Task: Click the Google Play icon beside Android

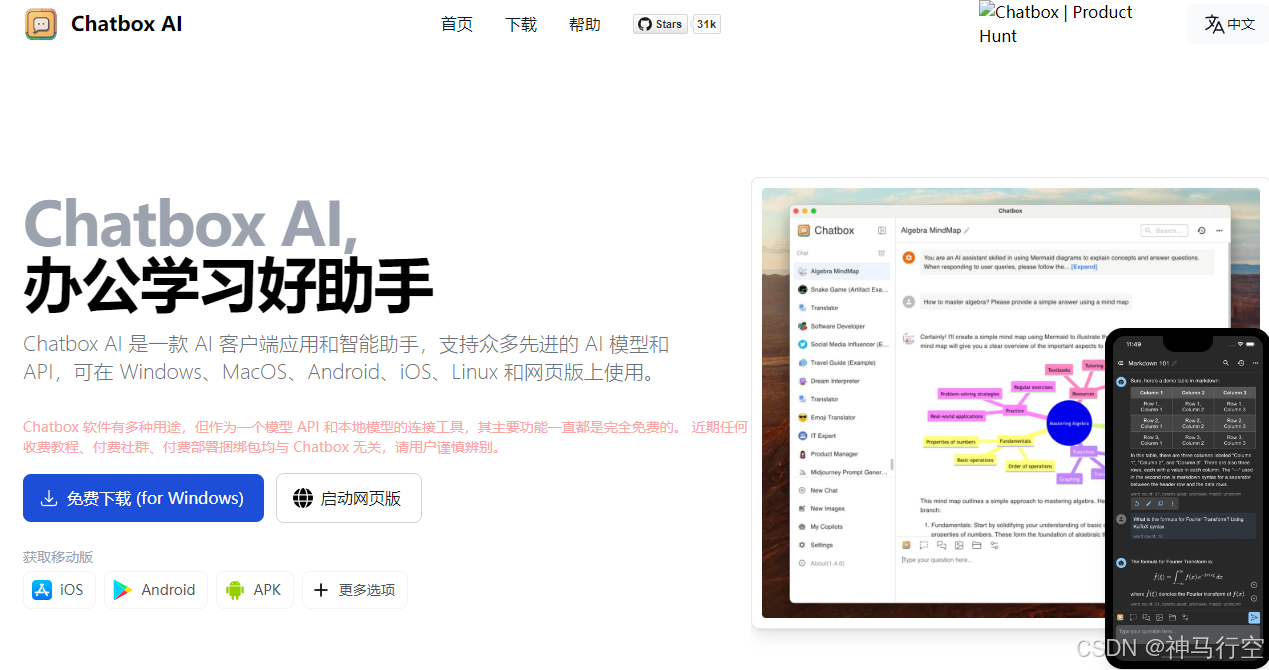Action: pyautogui.click(x=122, y=590)
